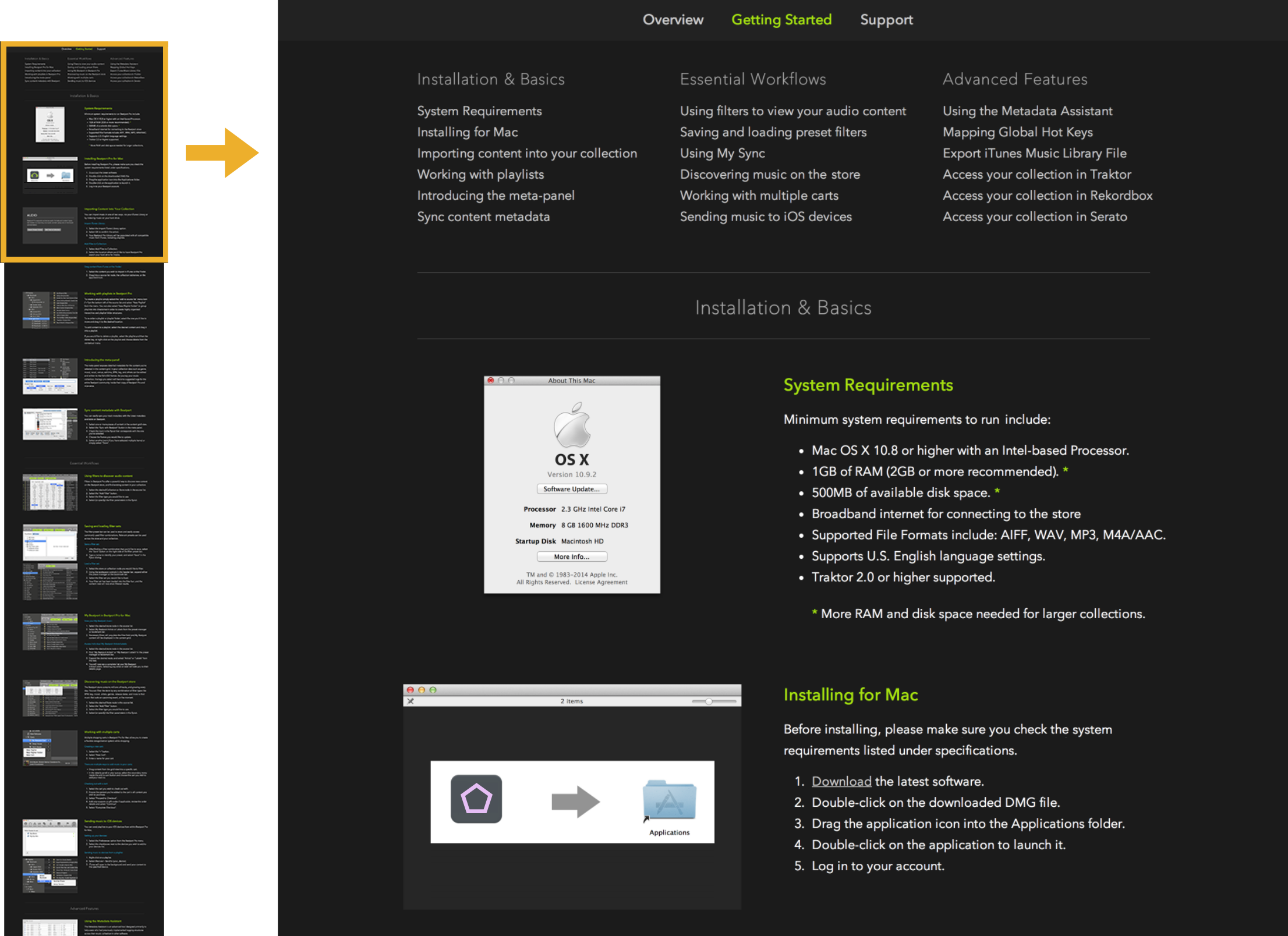Select the Getting Started tab

tap(781, 20)
